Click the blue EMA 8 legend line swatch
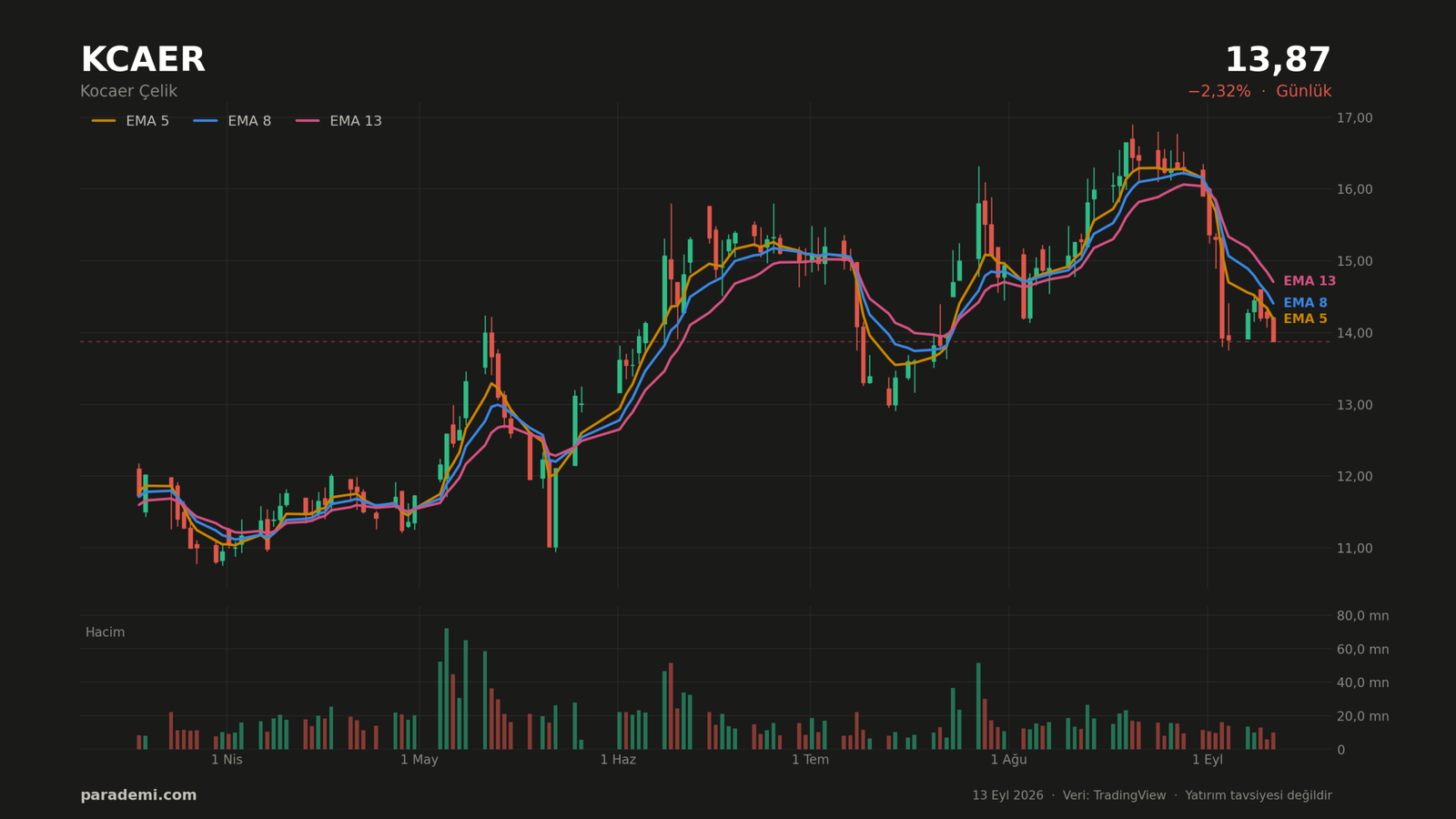This screenshot has height=819, width=1456. (x=206, y=121)
